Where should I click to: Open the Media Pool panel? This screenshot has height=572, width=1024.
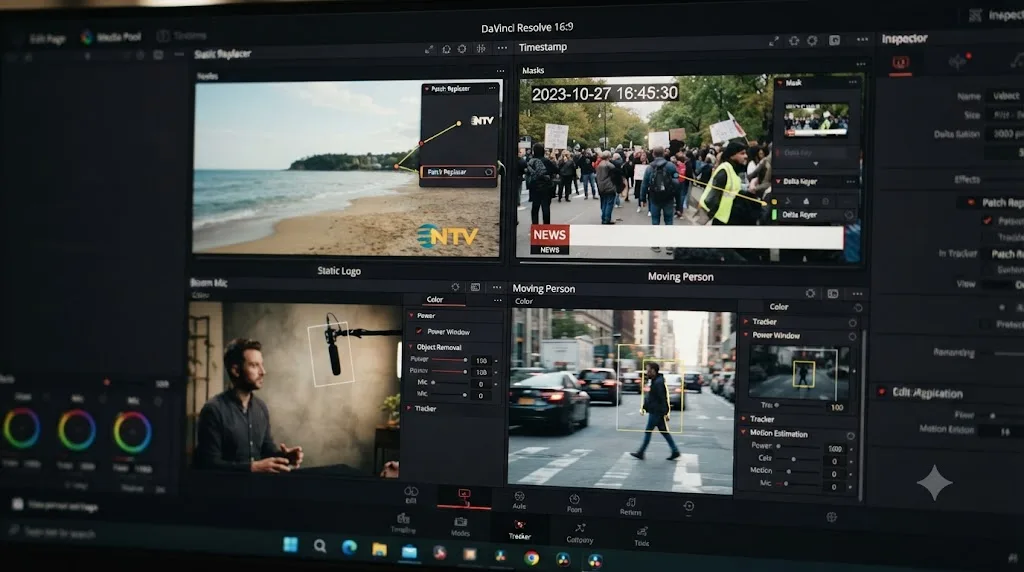click(x=111, y=37)
